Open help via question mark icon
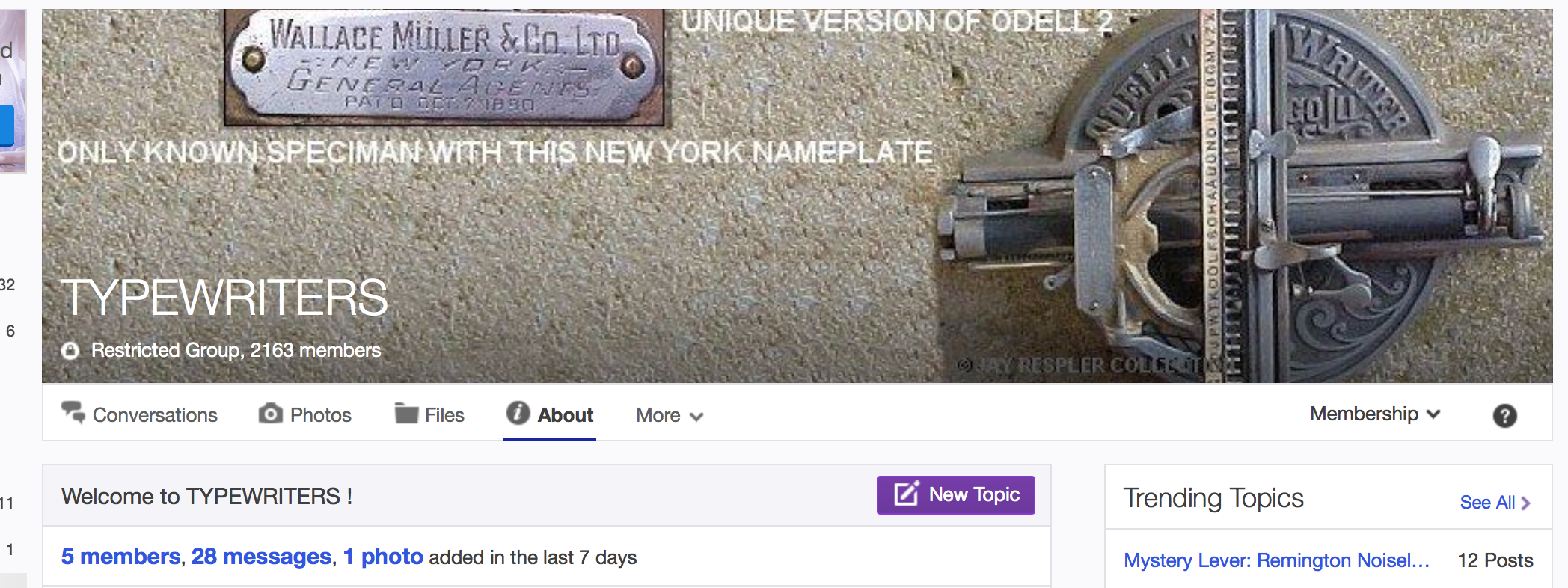The height and width of the screenshot is (588, 1568). click(x=1504, y=416)
